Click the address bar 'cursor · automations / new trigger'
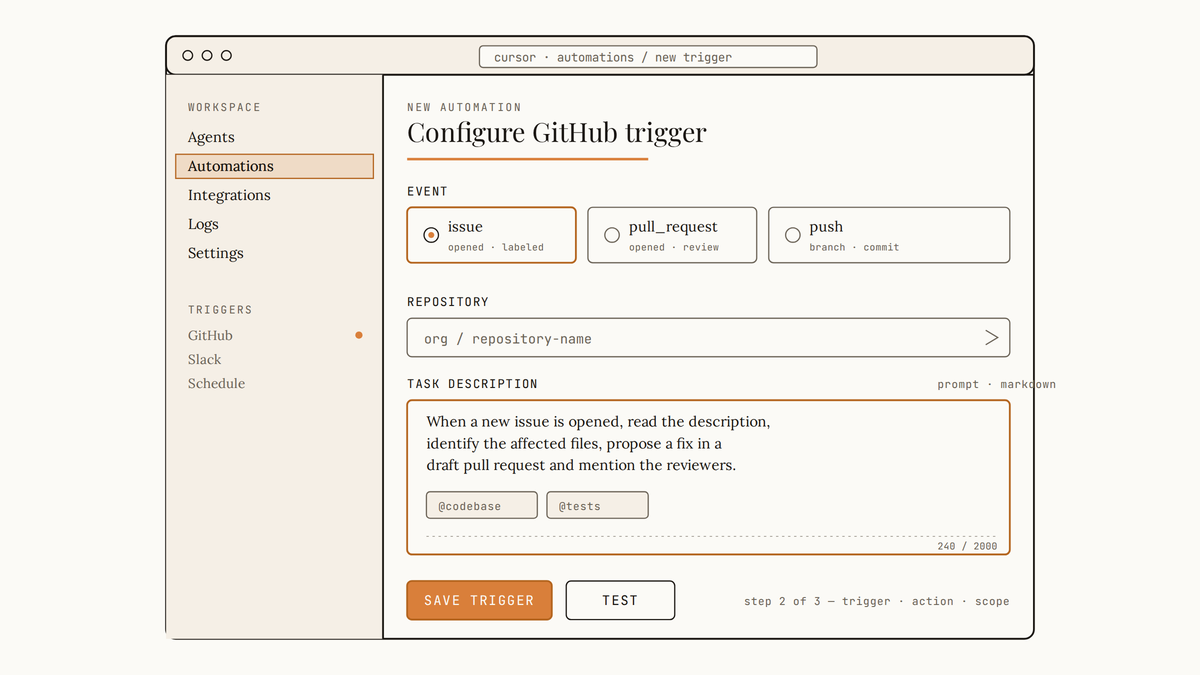Screen dimensions: 1200x675 [648, 57]
